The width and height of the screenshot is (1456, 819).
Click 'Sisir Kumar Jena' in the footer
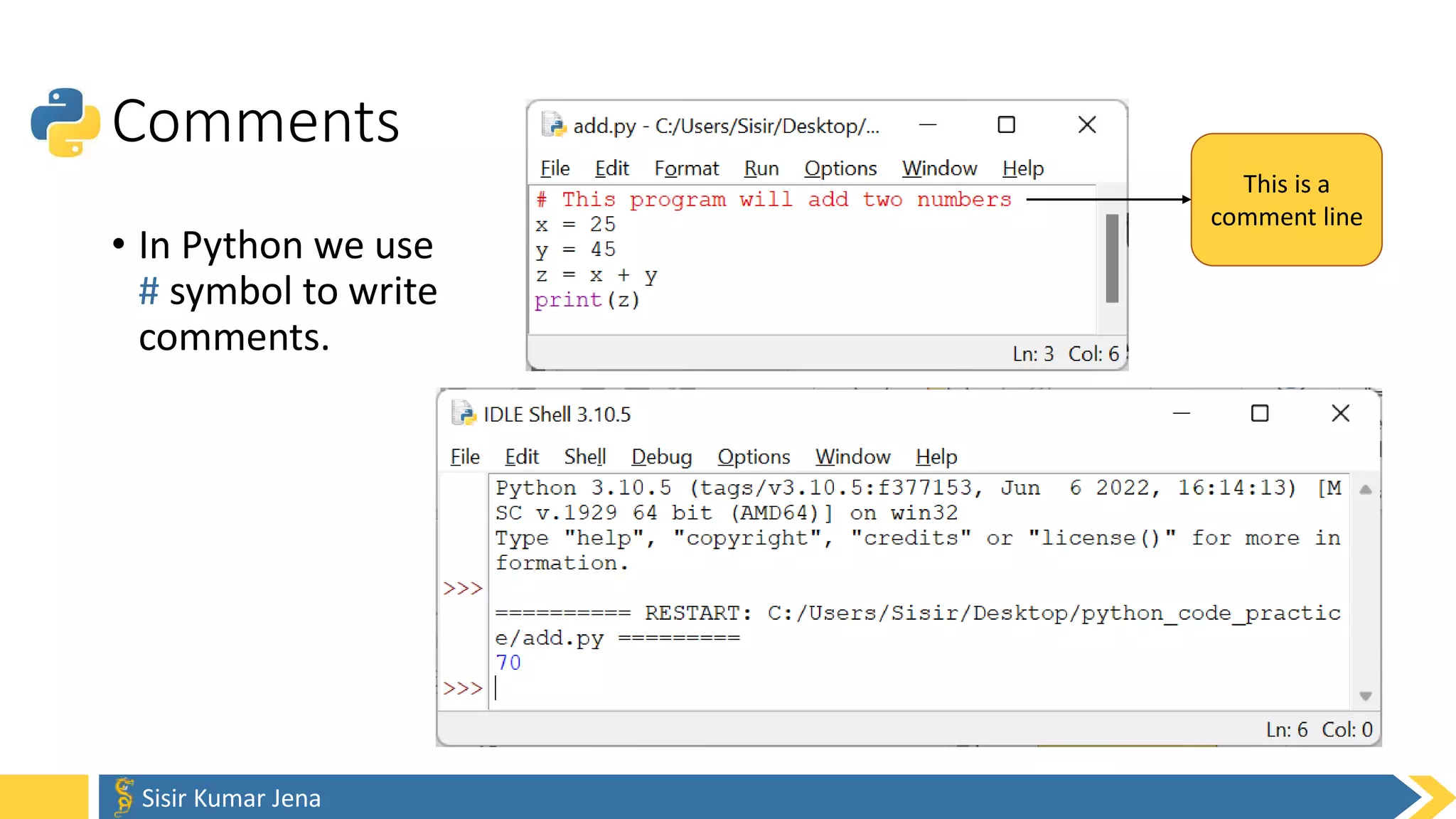(x=231, y=798)
